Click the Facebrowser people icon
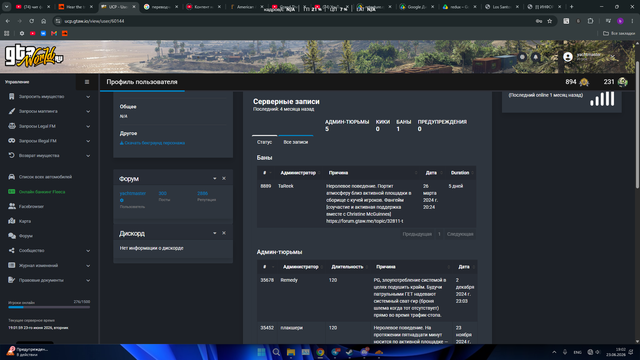640x360 pixels. (x=11, y=206)
